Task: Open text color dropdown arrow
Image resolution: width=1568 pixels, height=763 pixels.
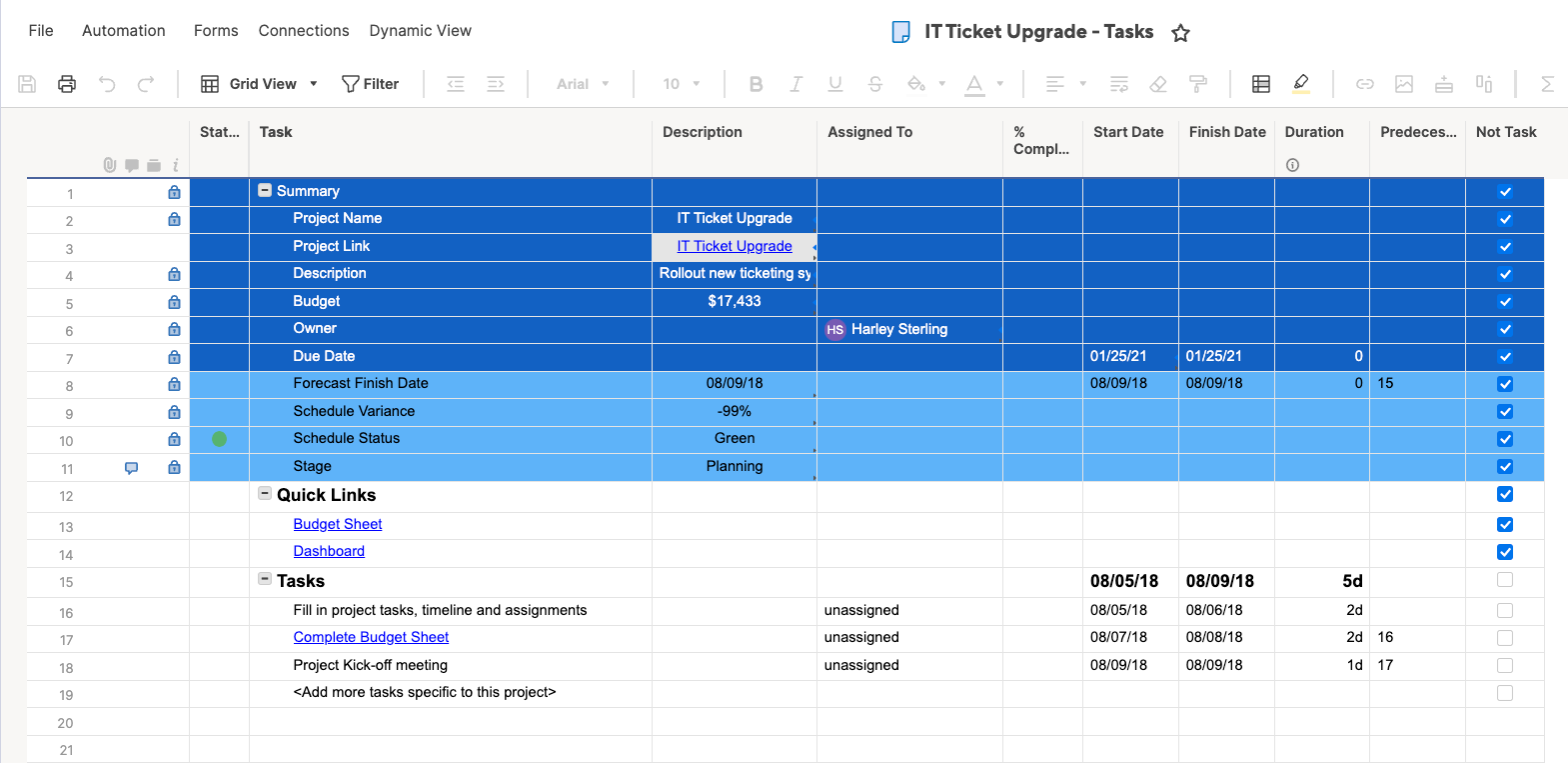Action: coord(1000,84)
